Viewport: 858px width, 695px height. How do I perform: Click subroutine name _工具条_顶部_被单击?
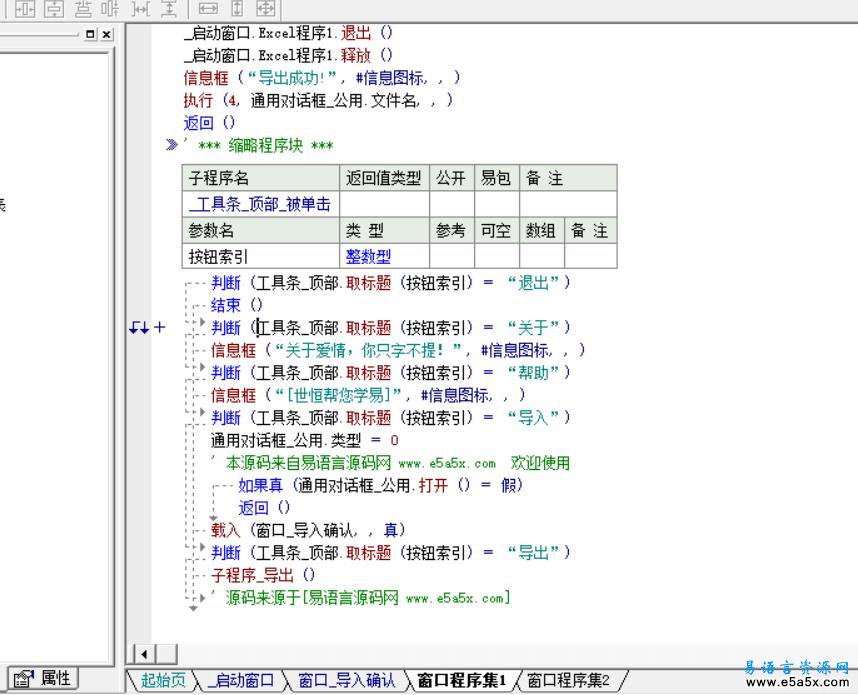coord(260,204)
